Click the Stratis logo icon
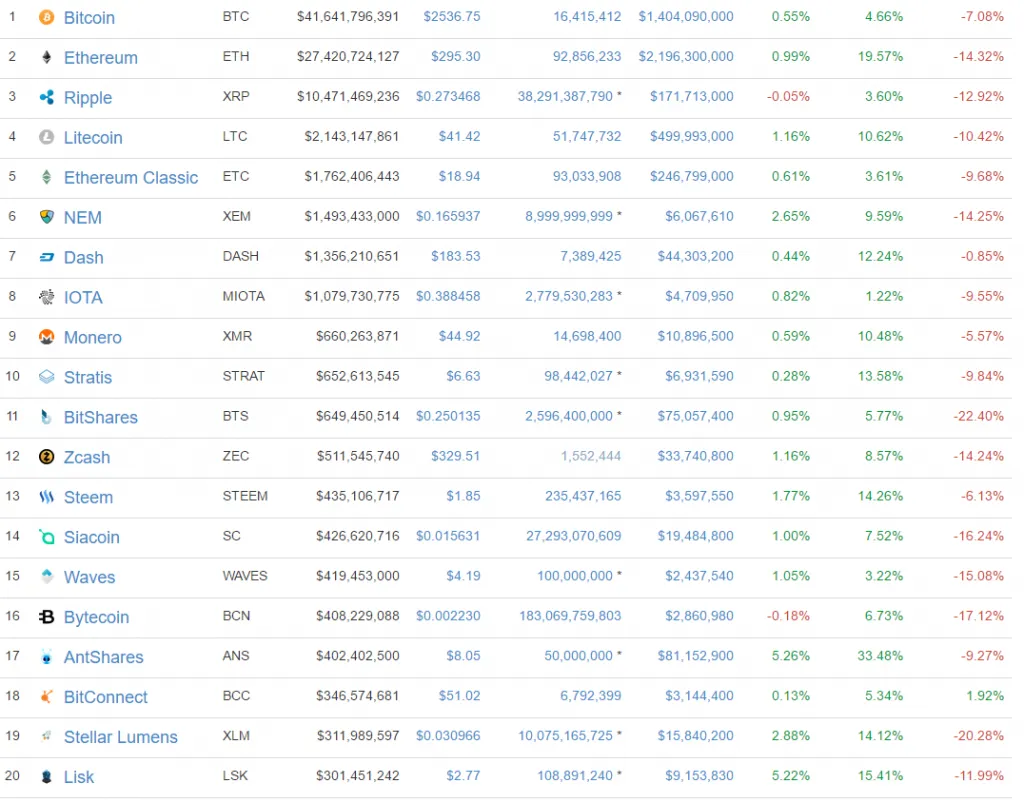1024x803 pixels. (x=46, y=377)
